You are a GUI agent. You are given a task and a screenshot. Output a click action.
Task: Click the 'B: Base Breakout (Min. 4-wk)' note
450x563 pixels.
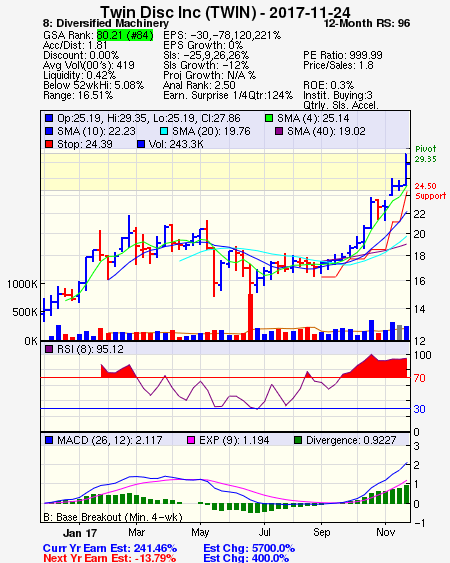click(x=113, y=517)
